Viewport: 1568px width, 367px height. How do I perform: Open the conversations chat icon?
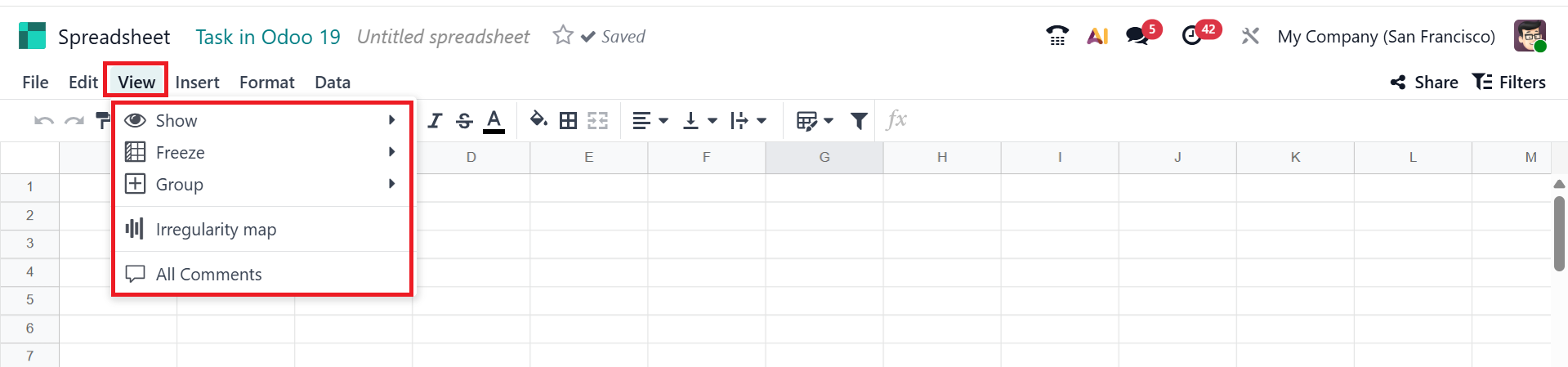pyautogui.click(x=1137, y=36)
